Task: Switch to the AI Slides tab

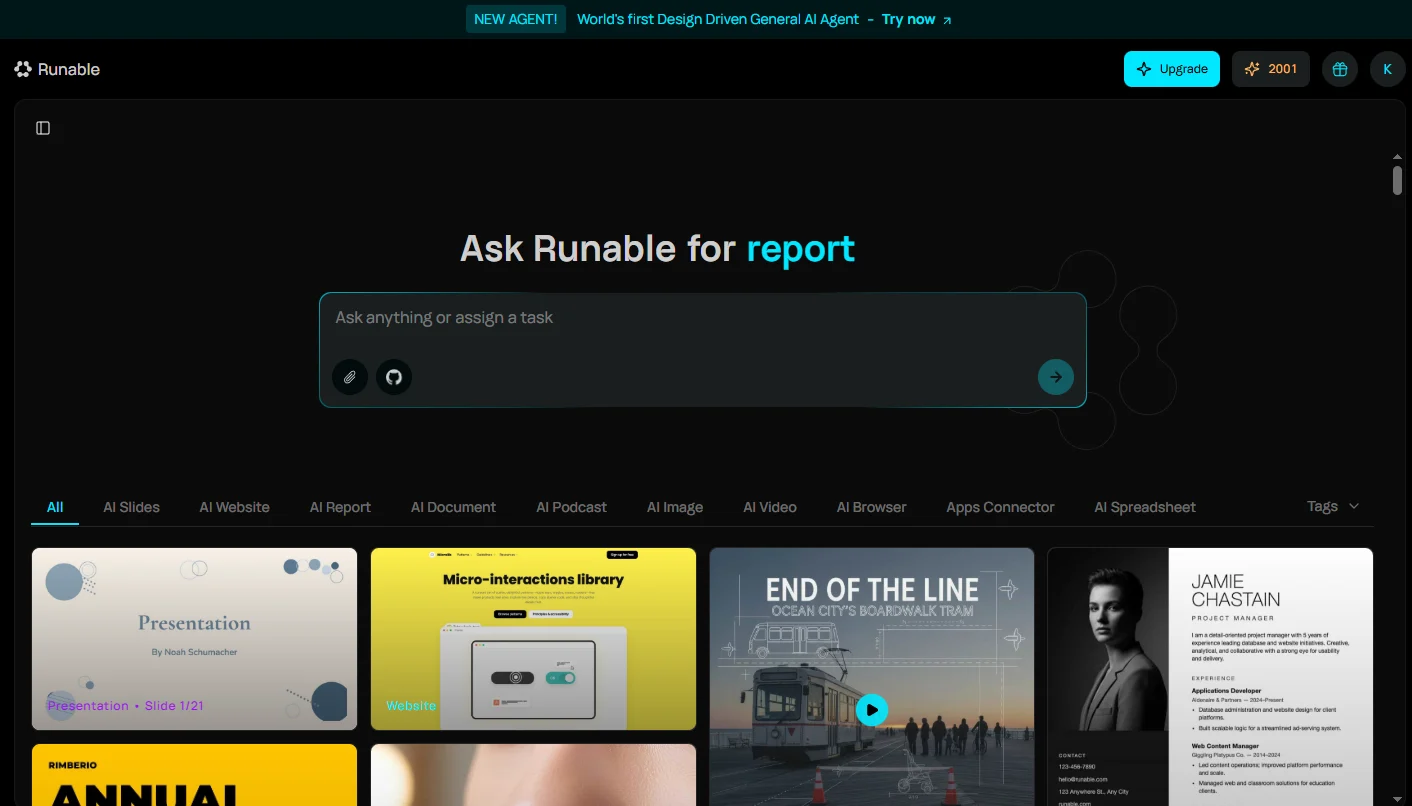Action: point(131,507)
